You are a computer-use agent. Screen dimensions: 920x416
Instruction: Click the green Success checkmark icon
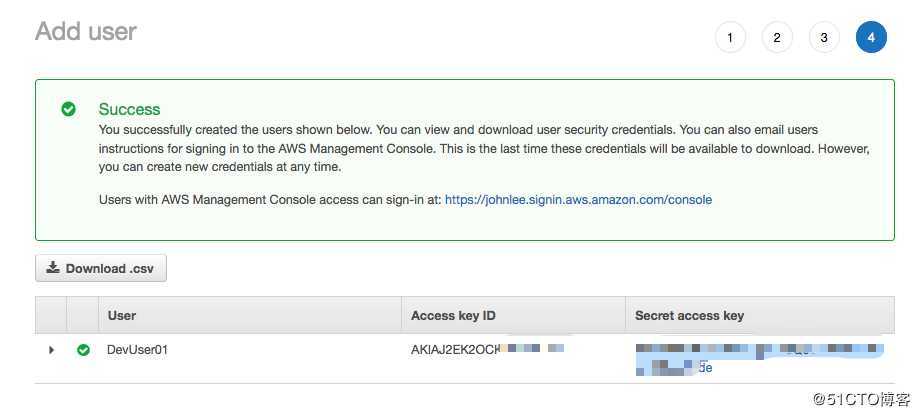[x=69, y=109]
